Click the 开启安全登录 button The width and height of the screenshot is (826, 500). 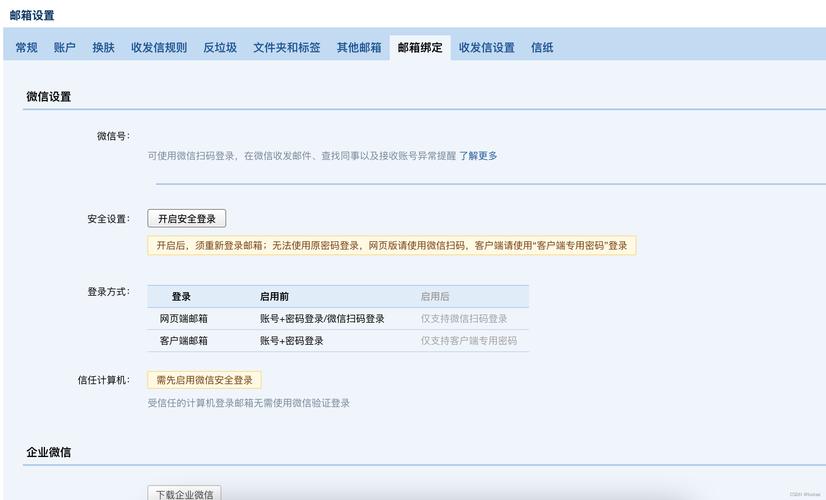click(186, 219)
